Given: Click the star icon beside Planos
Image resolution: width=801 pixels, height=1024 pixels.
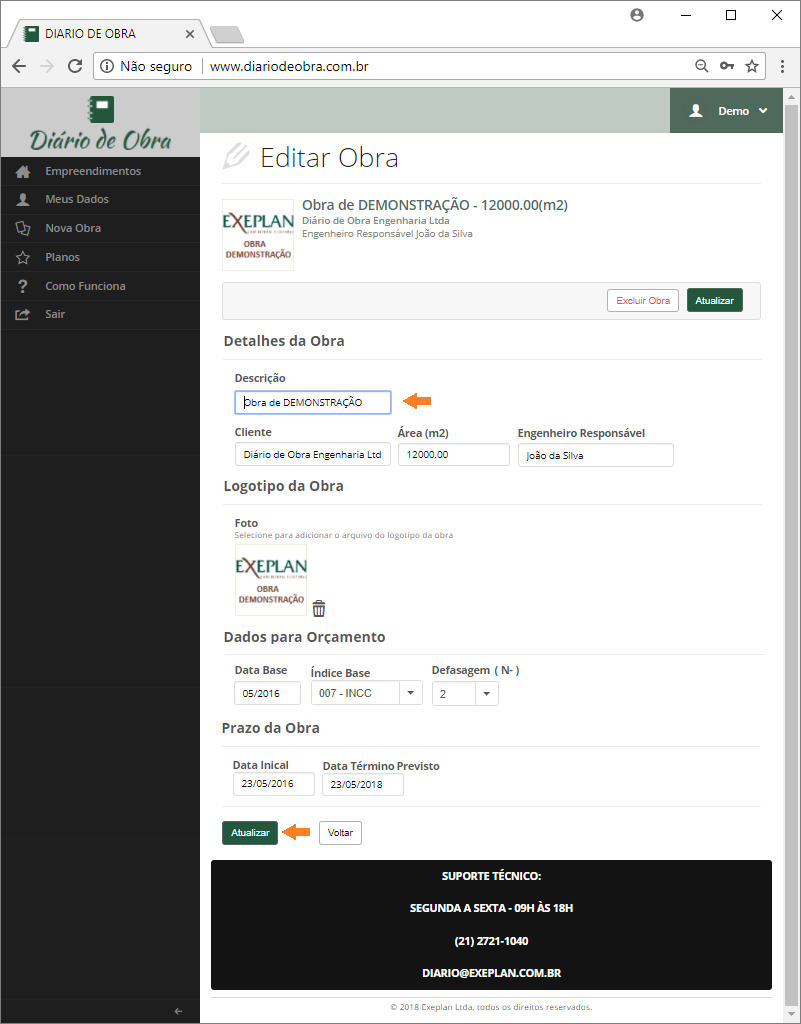Looking at the screenshot, I should click(23, 257).
